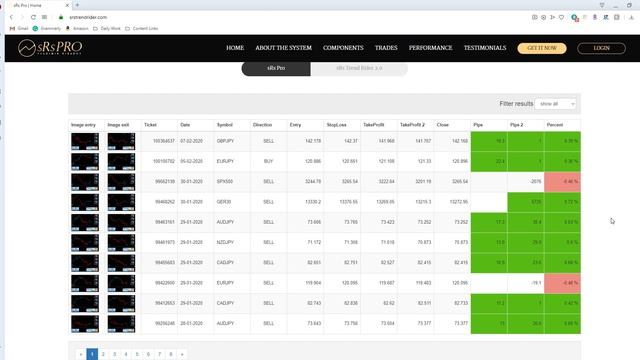Viewport: 640px width, 360px height.
Task: Open the downloads icon in browser toolbar
Action: pyautogui.click(x=631, y=17)
